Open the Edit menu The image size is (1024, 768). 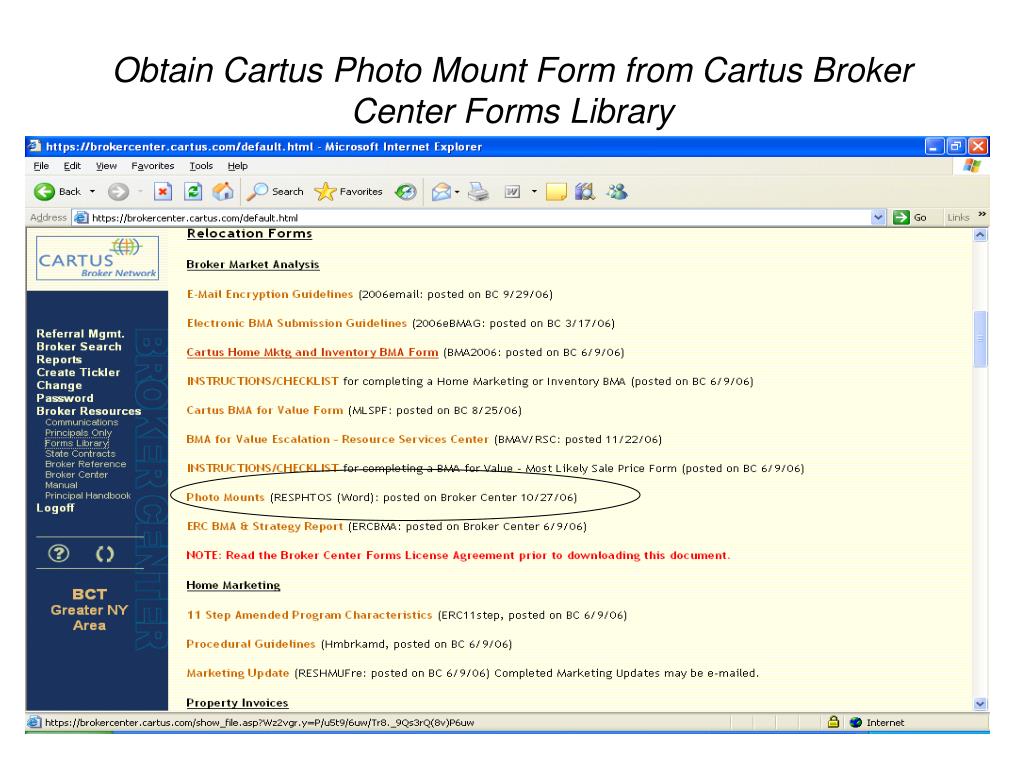pyautogui.click(x=72, y=166)
